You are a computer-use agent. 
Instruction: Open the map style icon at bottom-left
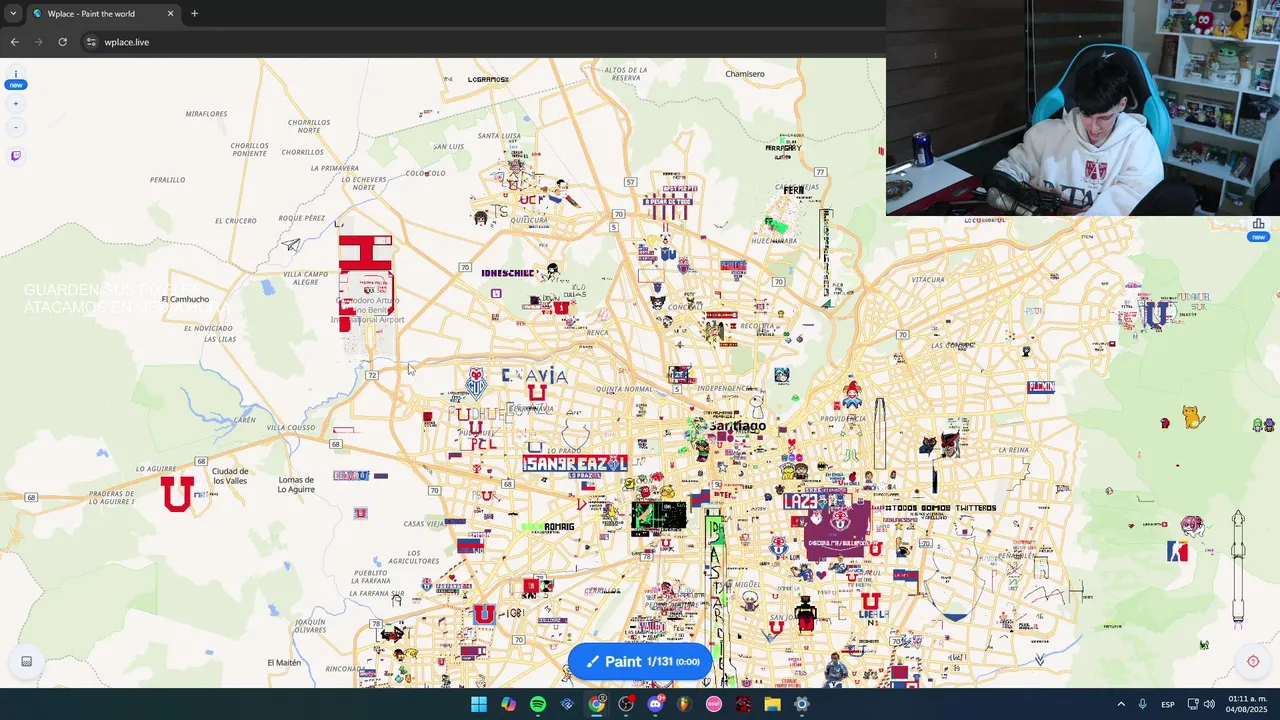click(27, 661)
